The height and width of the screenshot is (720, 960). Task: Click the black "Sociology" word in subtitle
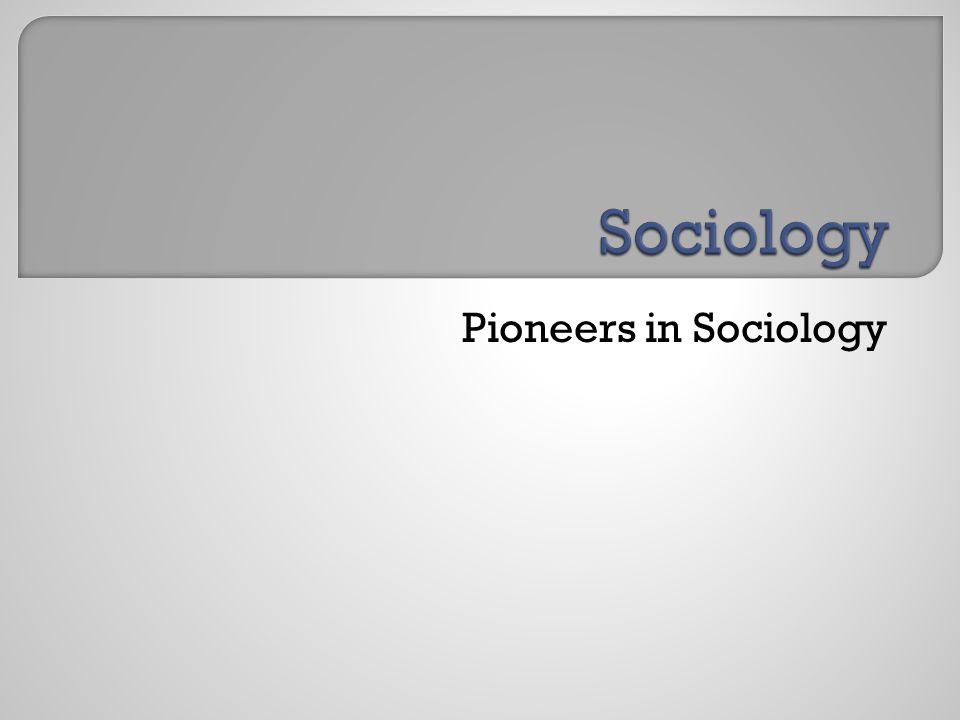789,331
